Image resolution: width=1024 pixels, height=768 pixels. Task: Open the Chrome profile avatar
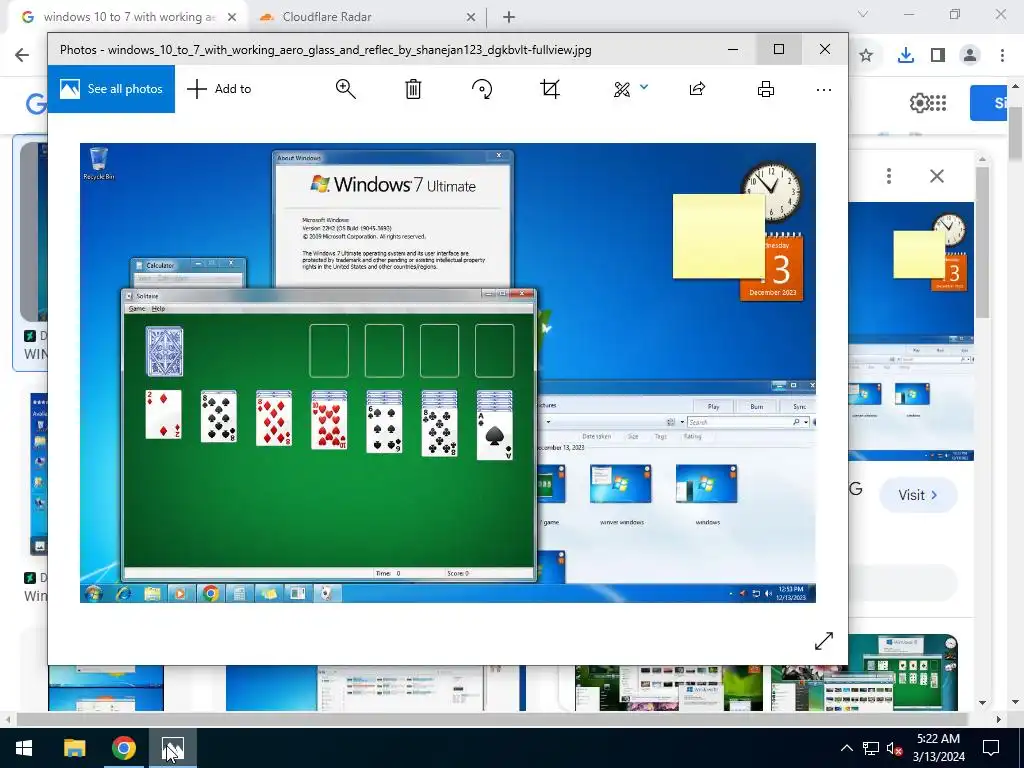pyautogui.click(x=970, y=56)
